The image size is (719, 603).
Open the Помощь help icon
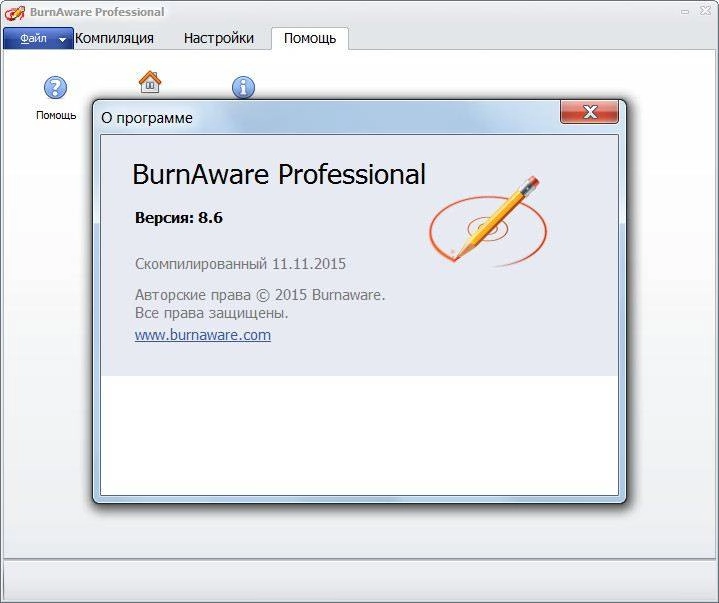(55, 87)
